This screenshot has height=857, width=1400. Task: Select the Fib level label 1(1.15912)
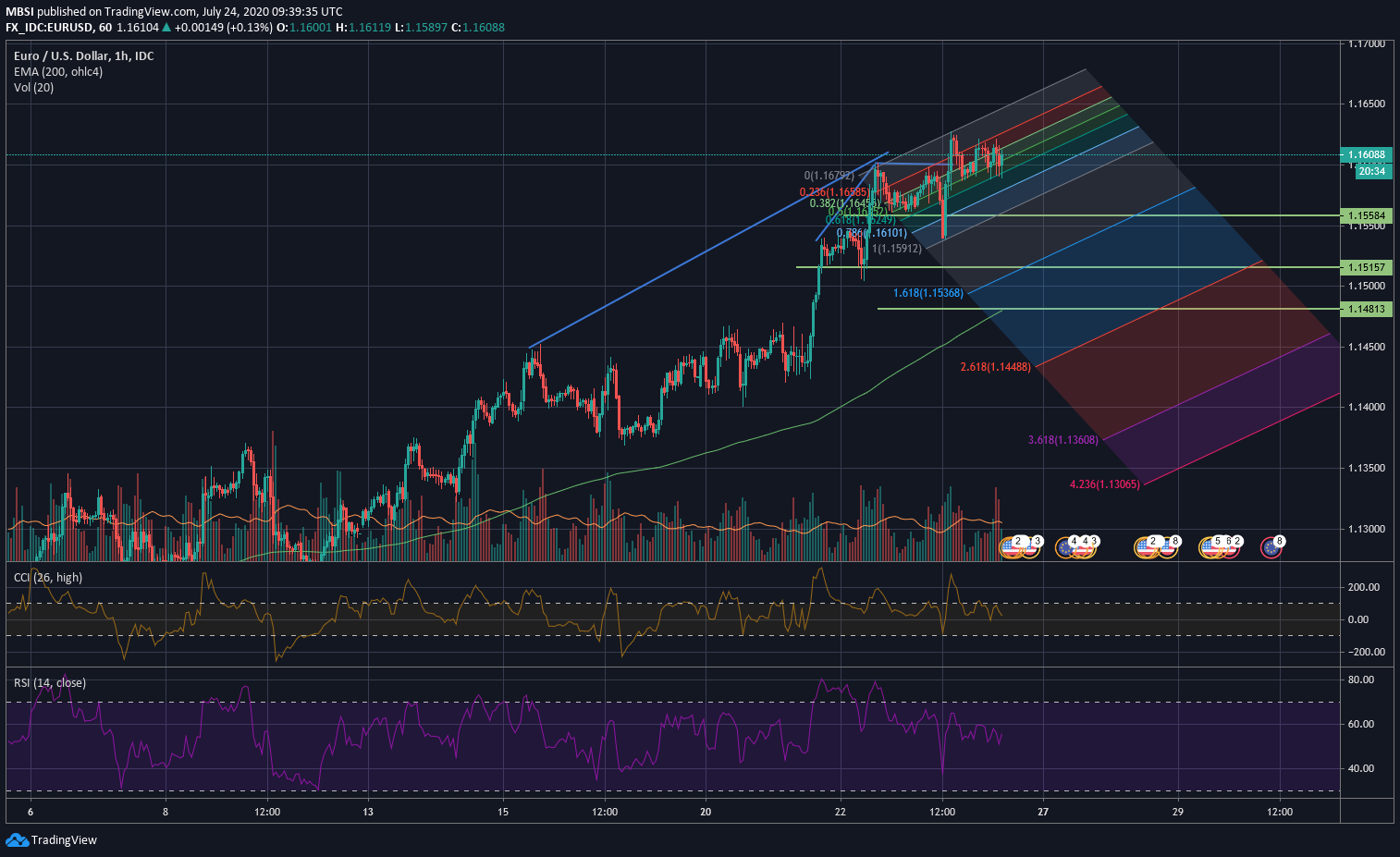897,249
